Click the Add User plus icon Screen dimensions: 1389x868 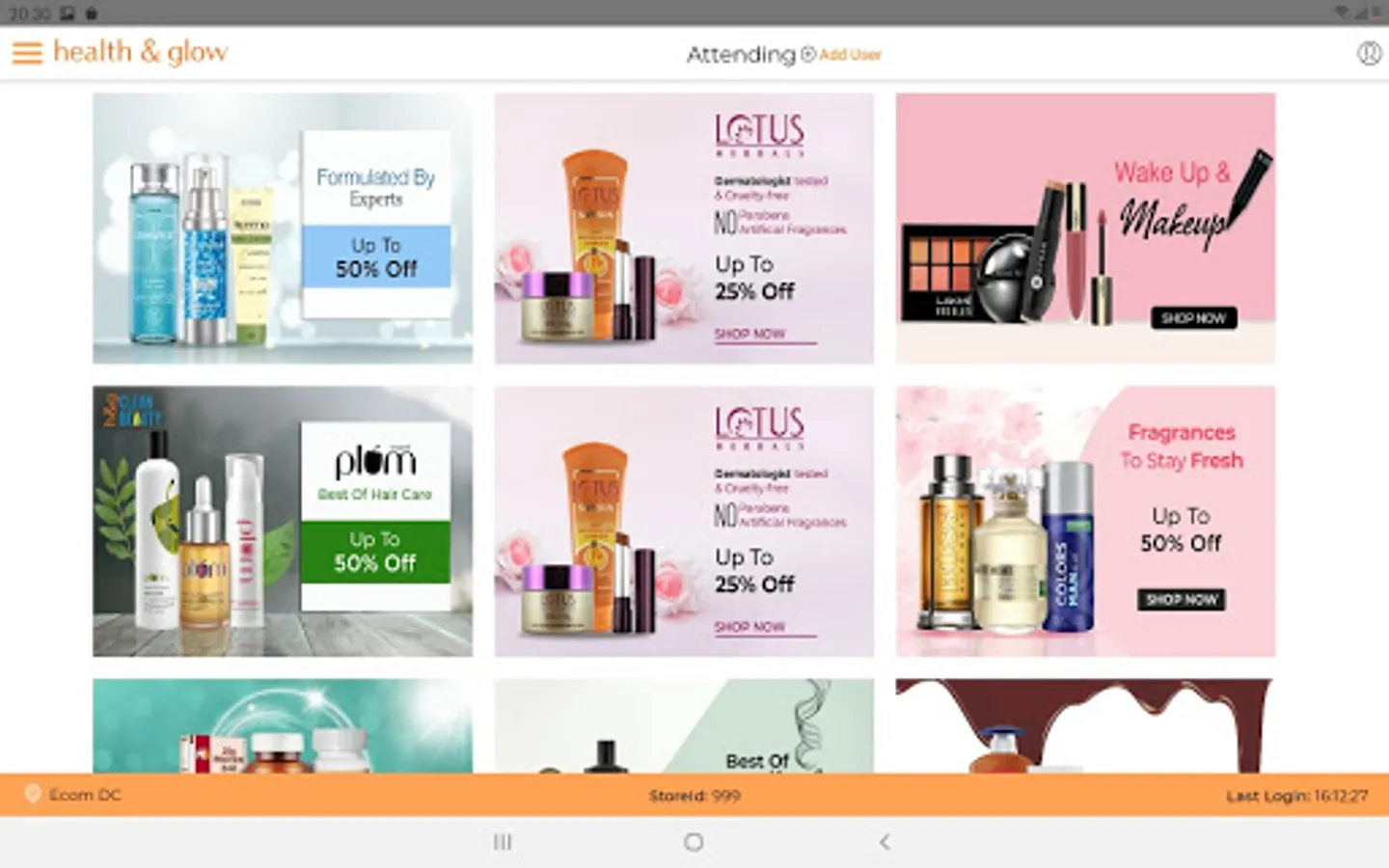[x=808, y=54]
